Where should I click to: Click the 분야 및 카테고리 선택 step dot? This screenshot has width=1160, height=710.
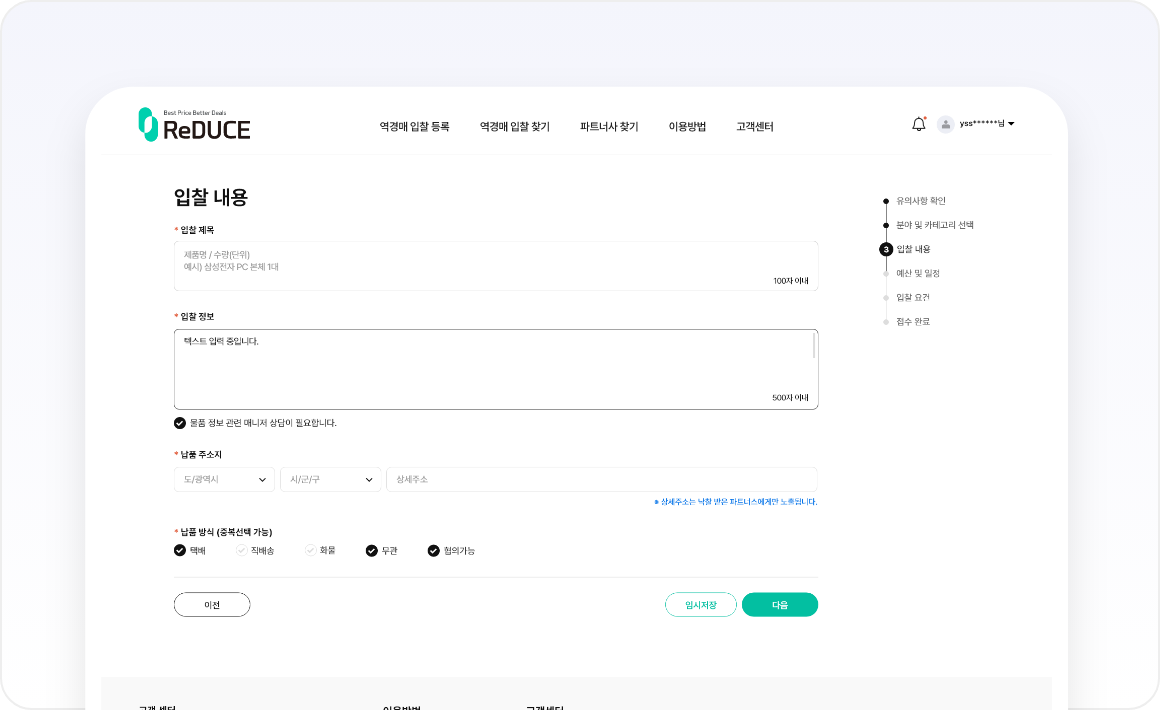[x=885, y=225]
